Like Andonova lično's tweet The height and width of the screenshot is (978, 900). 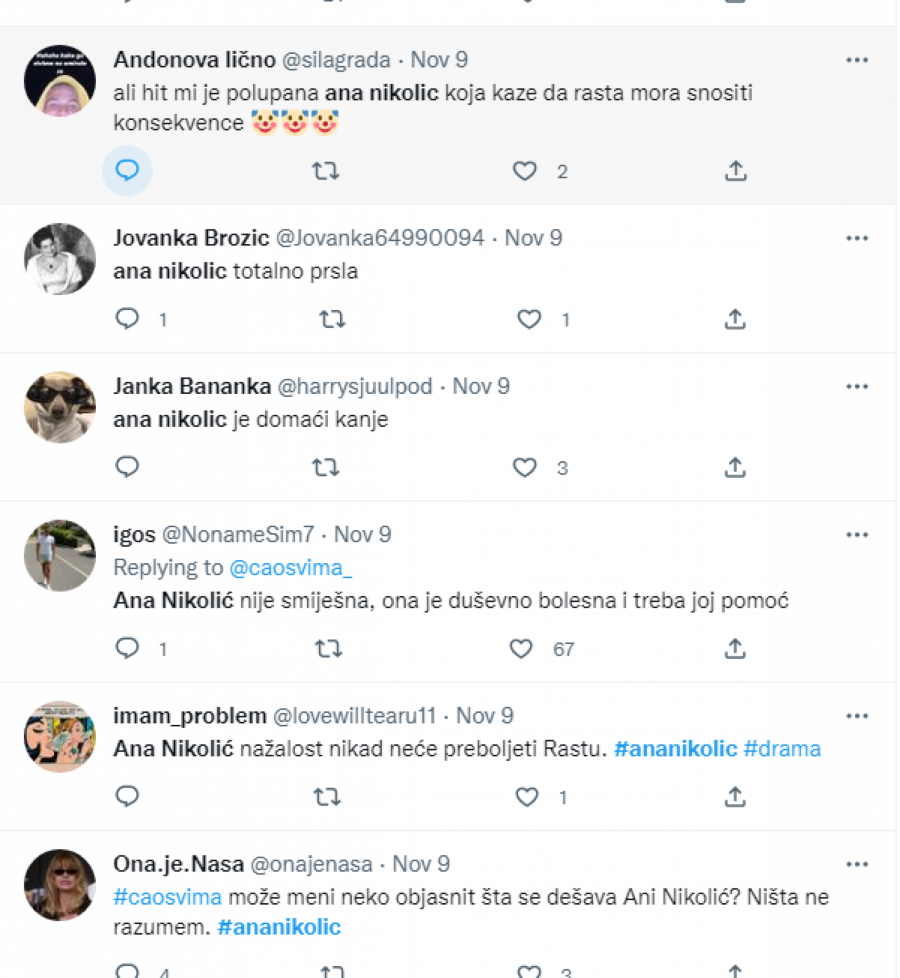[x=525, y=171]
